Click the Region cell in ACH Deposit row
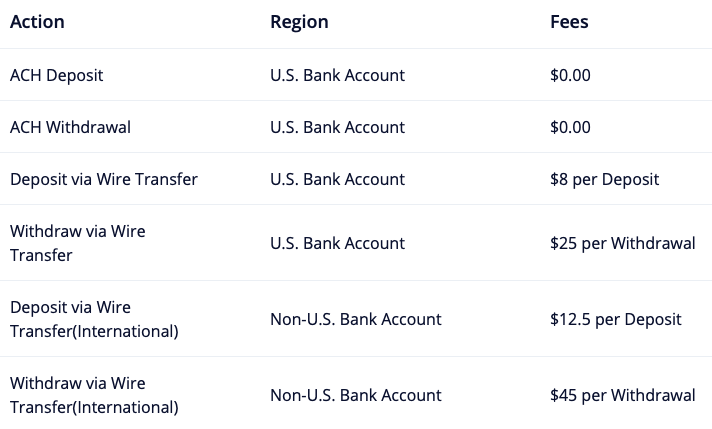The image size is (712, 429). point(337,75)
